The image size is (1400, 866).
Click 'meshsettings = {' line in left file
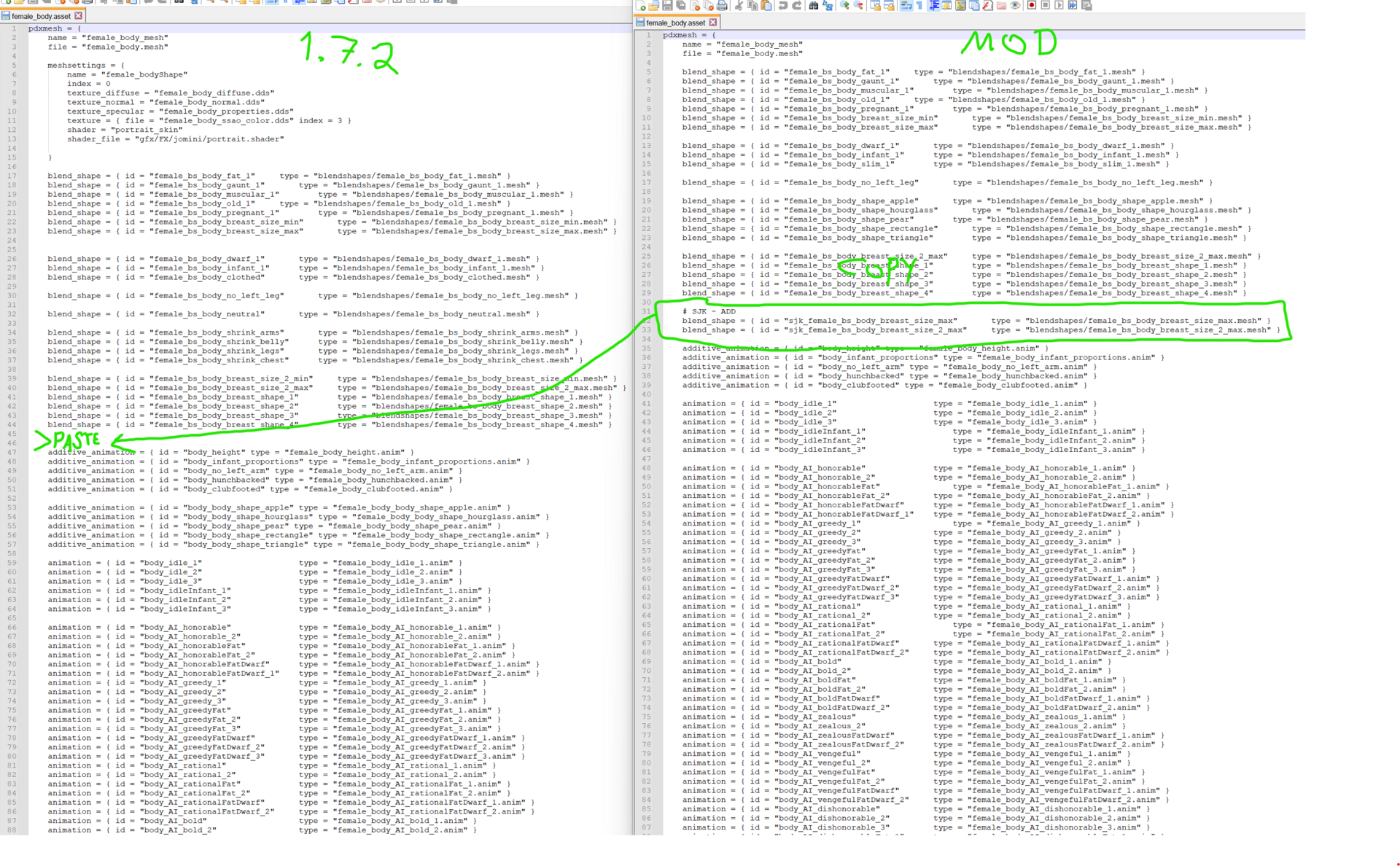click(86, 65)
